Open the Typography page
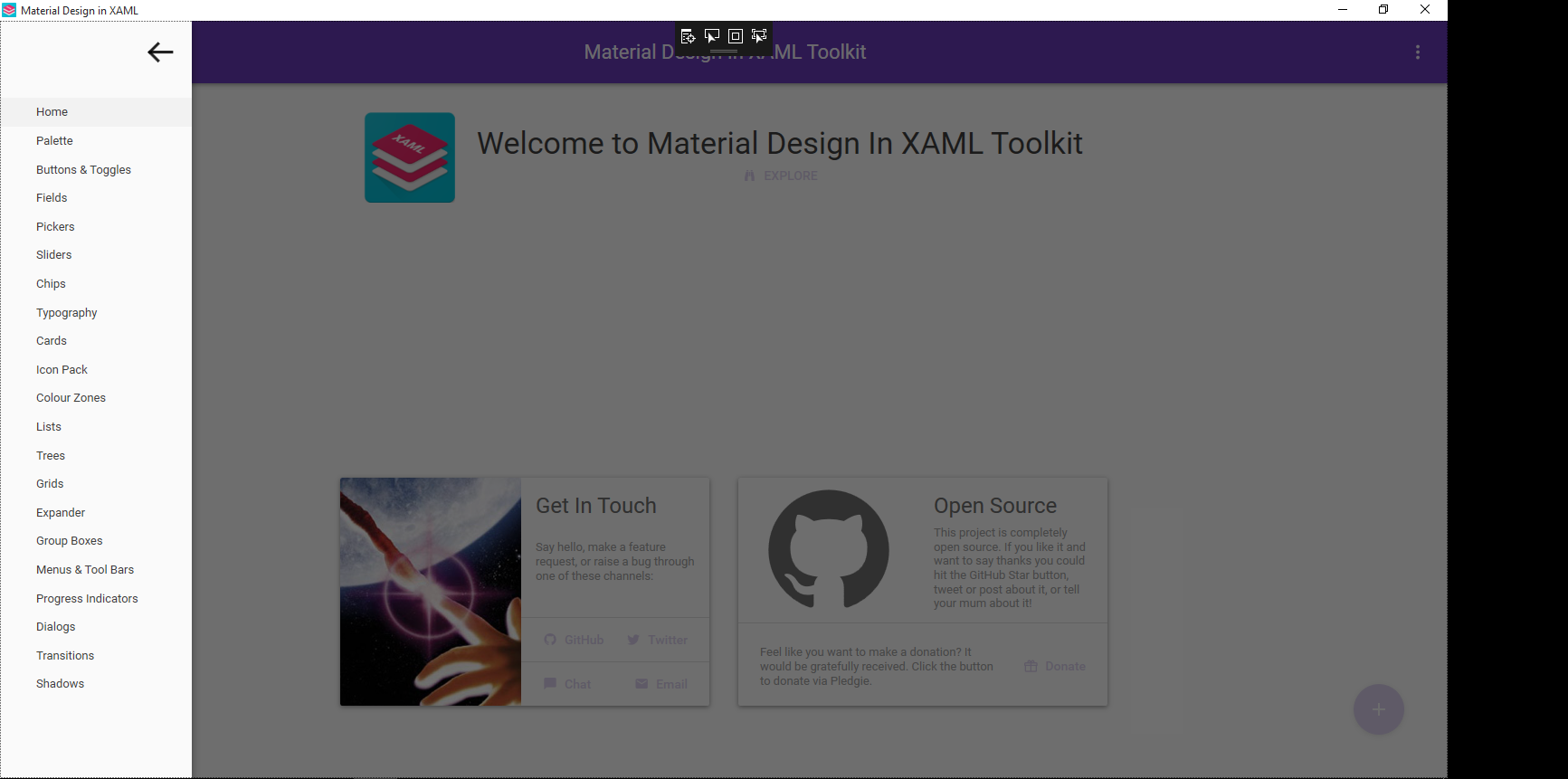The image size is (1568, 779). (96, 312)
